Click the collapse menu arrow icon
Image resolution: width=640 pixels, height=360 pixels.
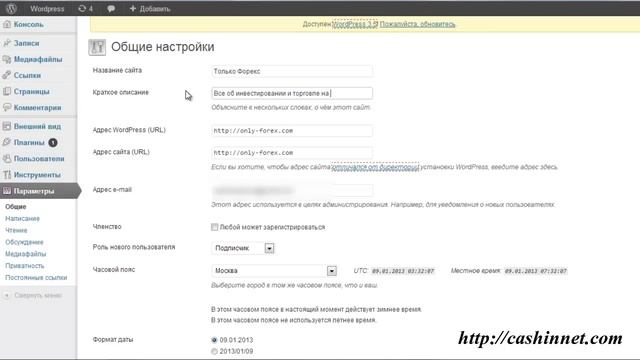[x=7, y=295]
